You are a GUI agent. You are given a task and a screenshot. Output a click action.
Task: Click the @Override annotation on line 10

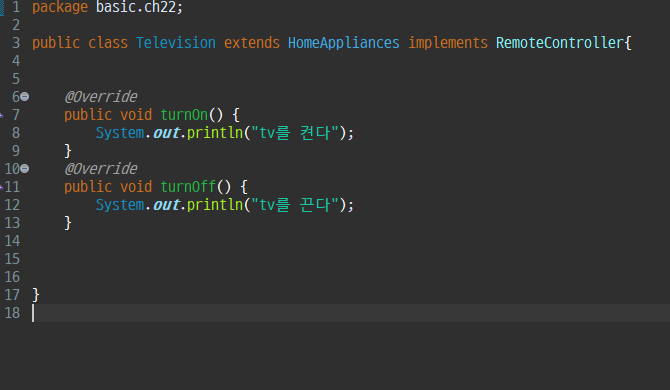(x=101, y=169)
